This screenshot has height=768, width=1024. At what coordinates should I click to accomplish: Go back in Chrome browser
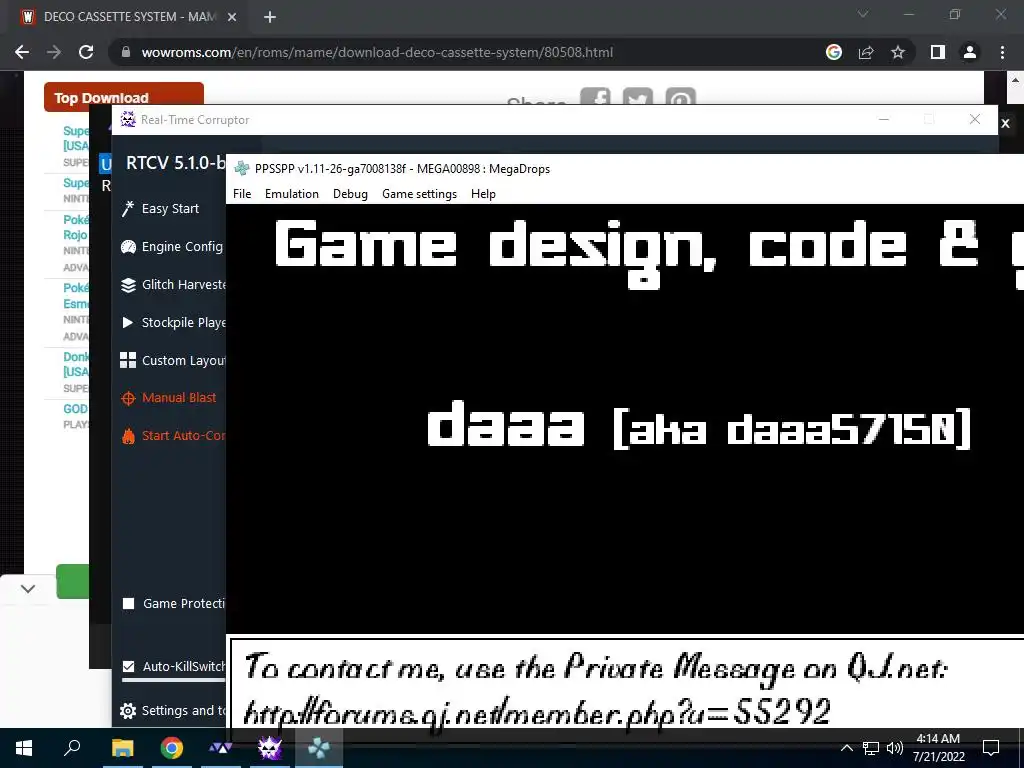tap(22, 52)
